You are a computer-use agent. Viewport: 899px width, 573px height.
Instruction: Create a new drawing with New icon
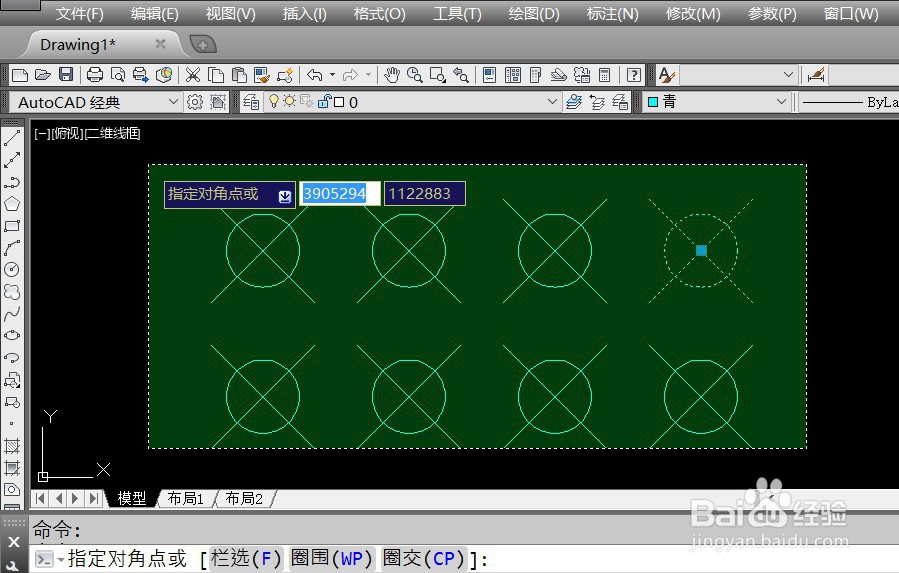pos(20,75)
